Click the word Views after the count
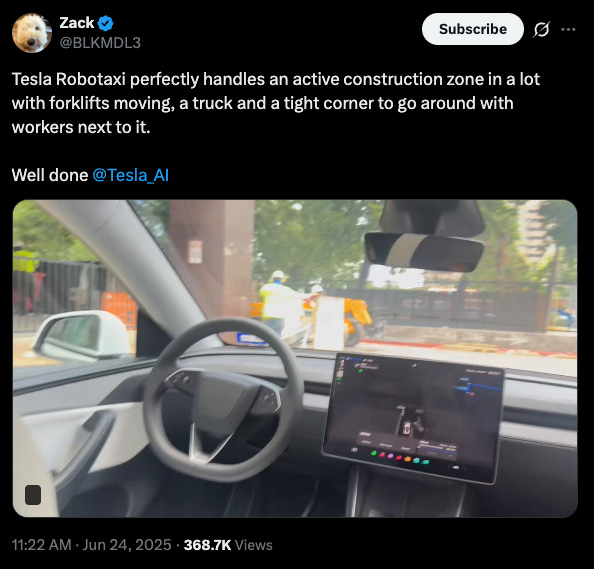 pyautogui.click(x=253, y=545)
